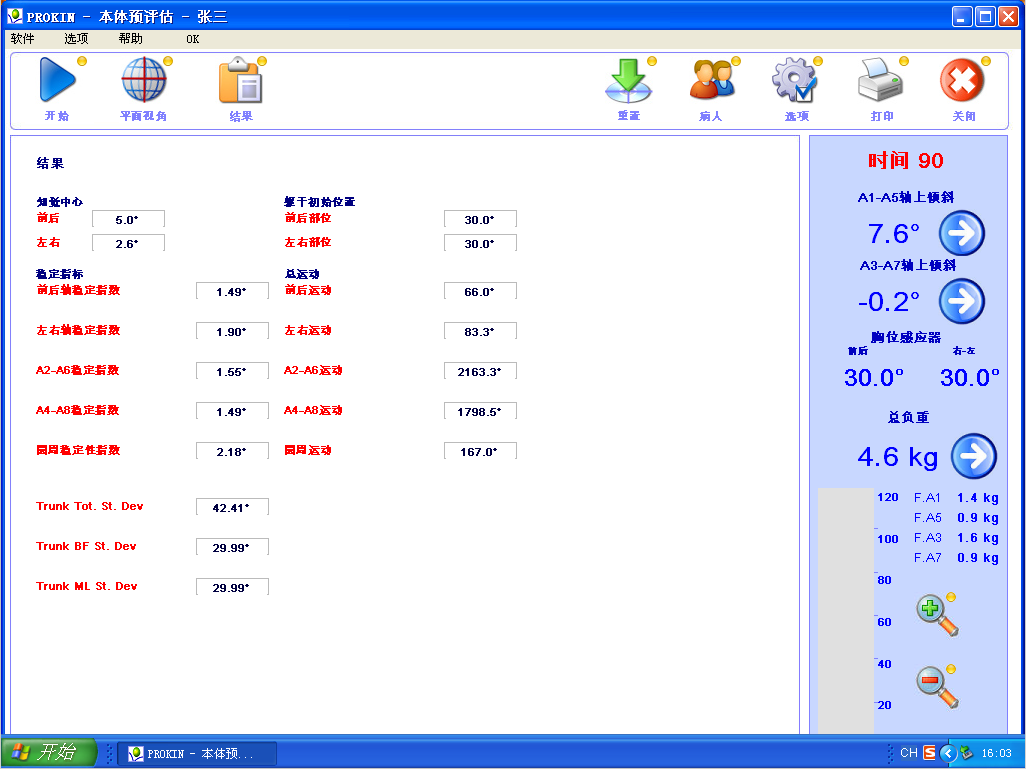Click arrow button next to 4.6 kg

974,456
